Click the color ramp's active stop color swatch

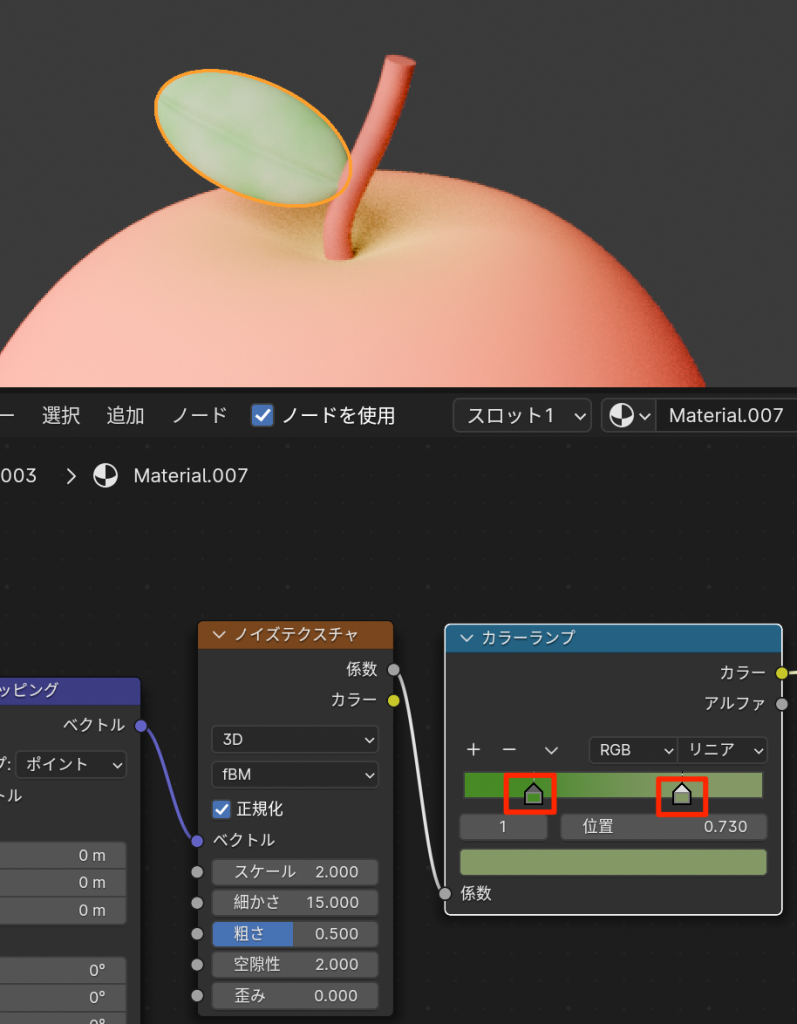[x=612, y=862]
